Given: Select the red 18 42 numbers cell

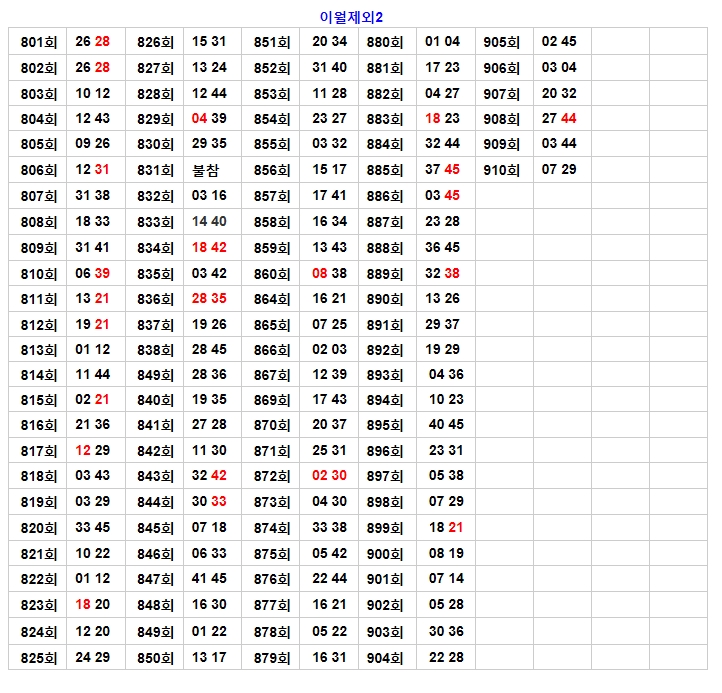Looking at the screenshot, I should tap(210, 247).
